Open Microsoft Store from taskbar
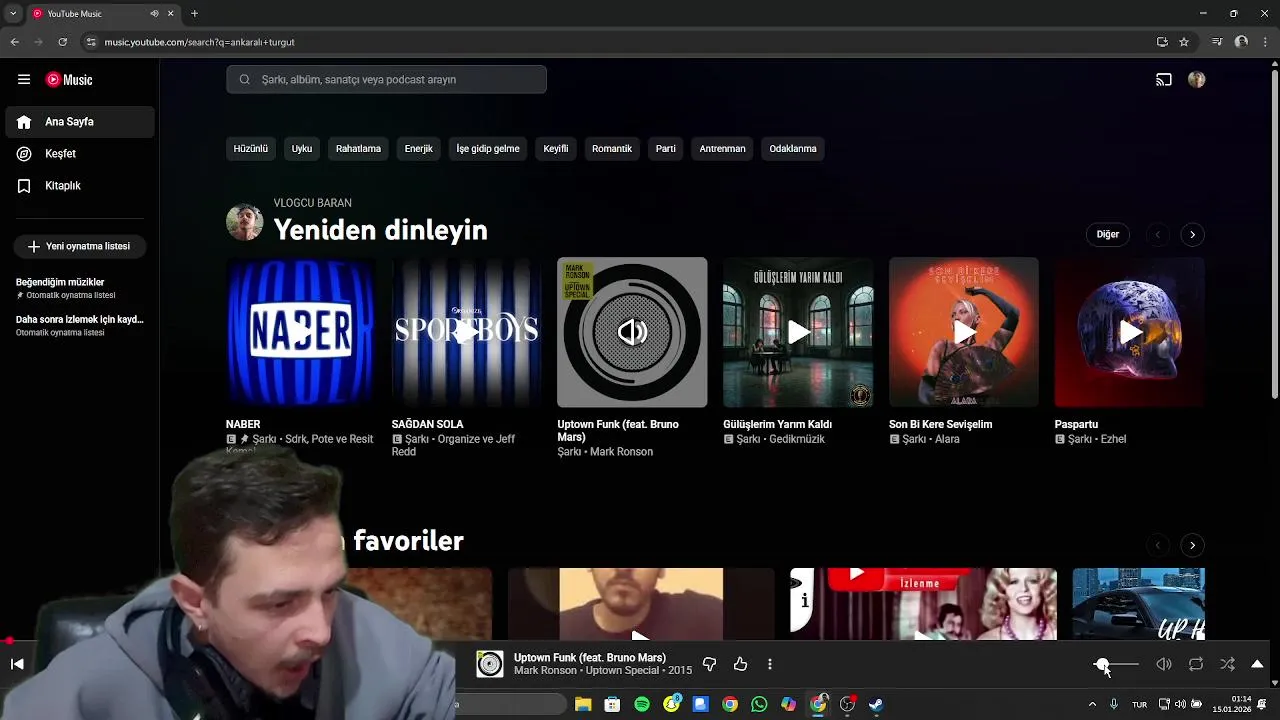The height and width of the screenshot is (720, 1280). click(612, 705)
